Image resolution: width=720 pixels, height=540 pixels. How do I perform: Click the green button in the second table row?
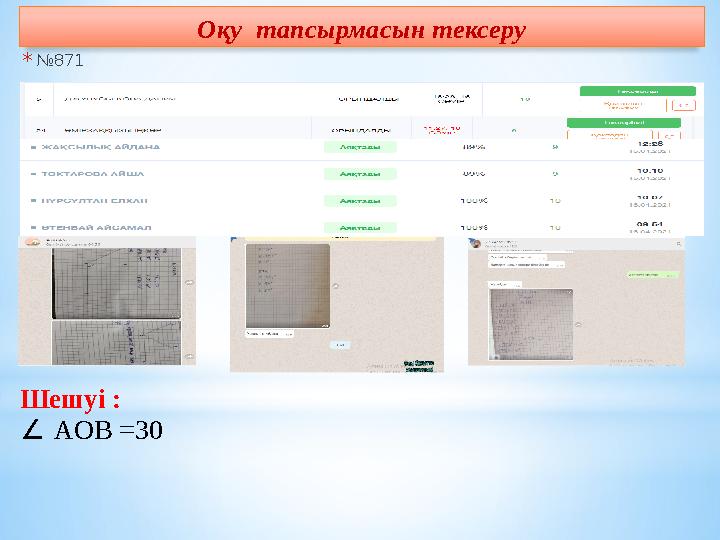click(624, 123)
